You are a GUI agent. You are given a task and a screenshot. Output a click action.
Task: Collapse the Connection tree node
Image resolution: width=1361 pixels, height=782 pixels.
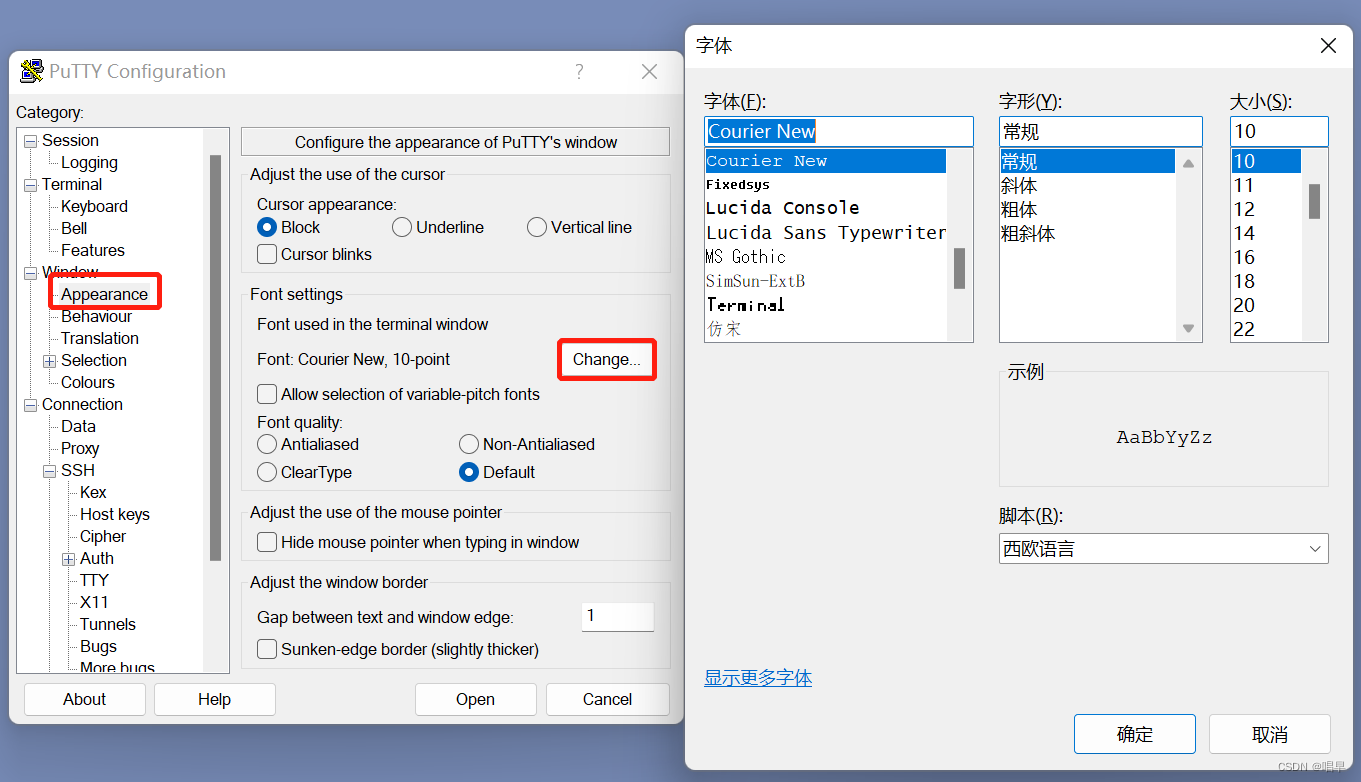point(30,405)
